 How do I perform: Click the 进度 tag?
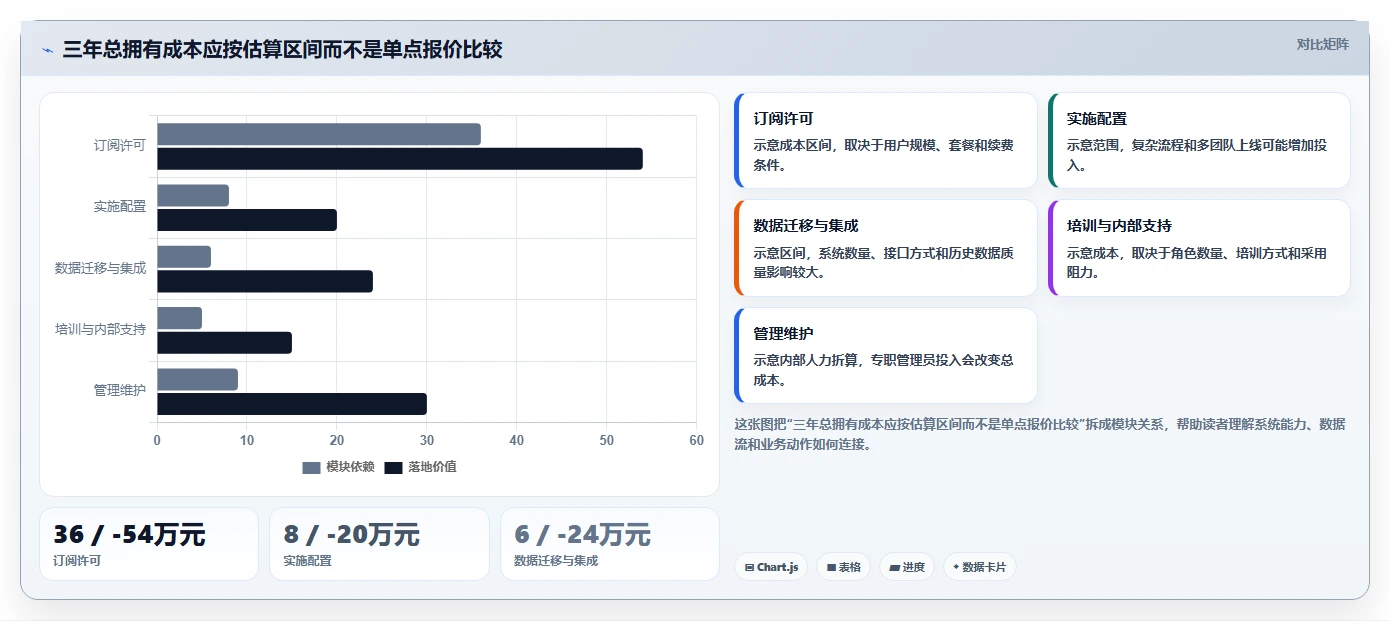pyautogui.click(x=907, y=567)
